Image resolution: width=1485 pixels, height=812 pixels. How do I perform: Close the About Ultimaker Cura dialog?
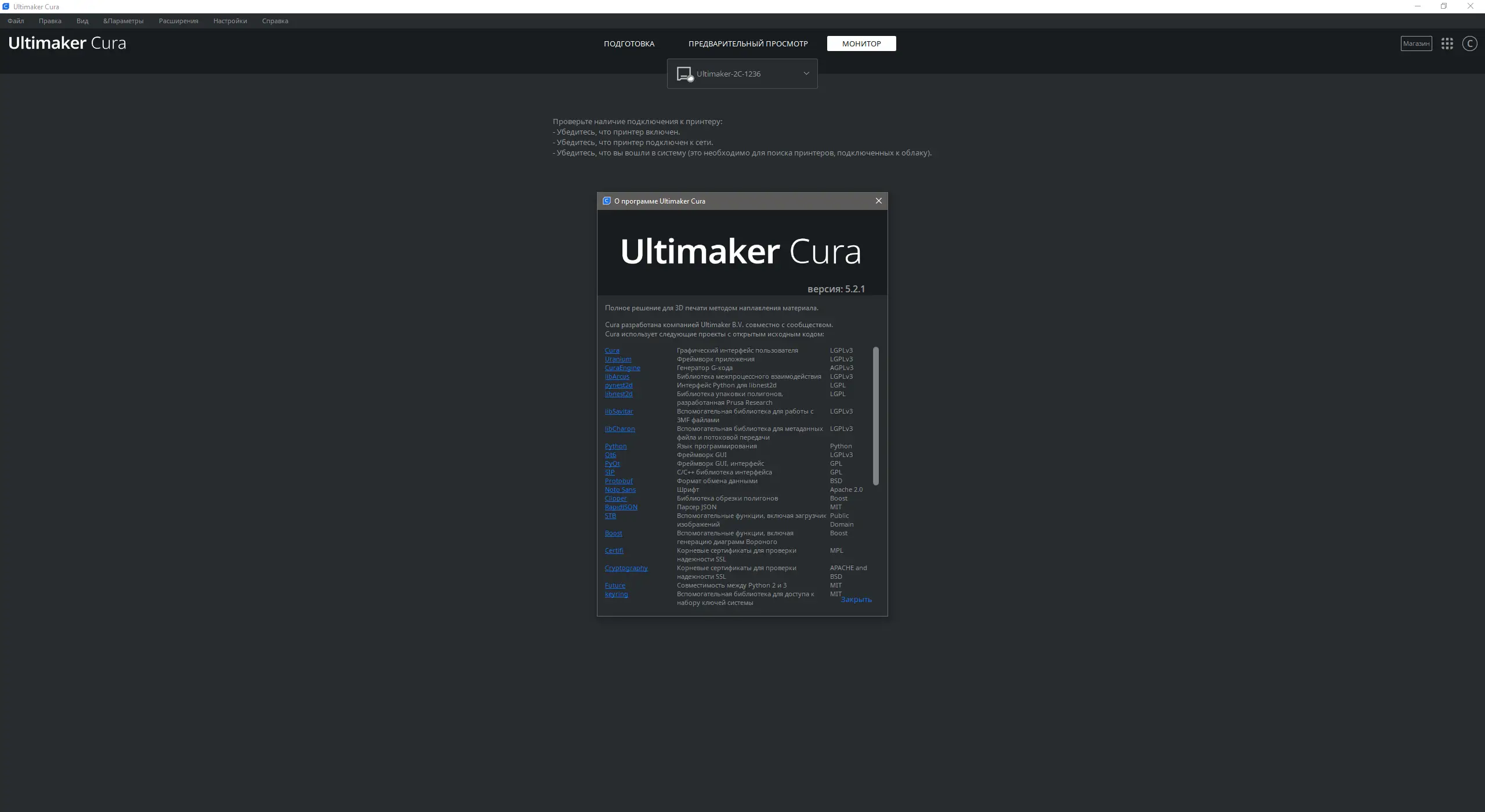878,201
